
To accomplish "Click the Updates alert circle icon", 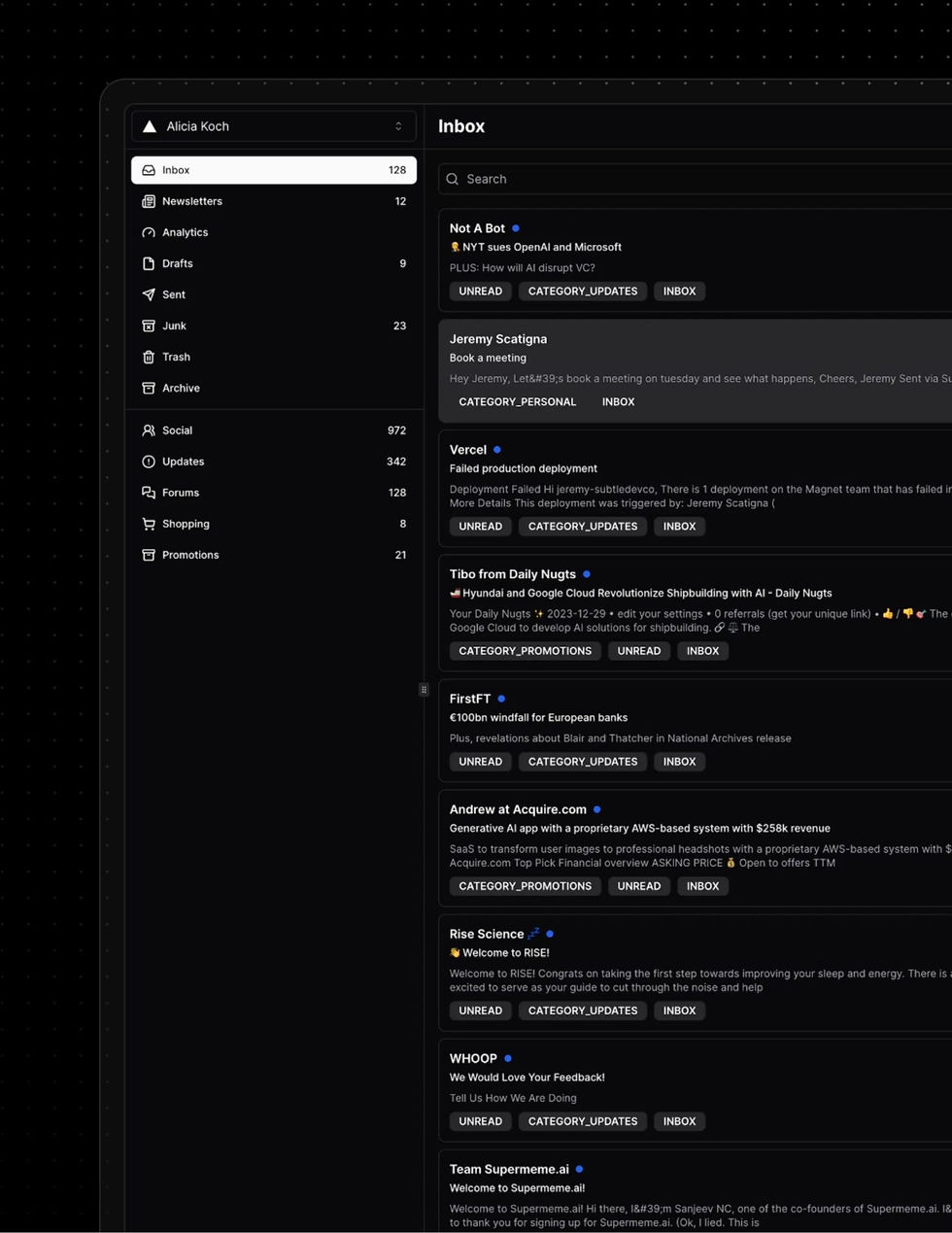I will [149, 462].
